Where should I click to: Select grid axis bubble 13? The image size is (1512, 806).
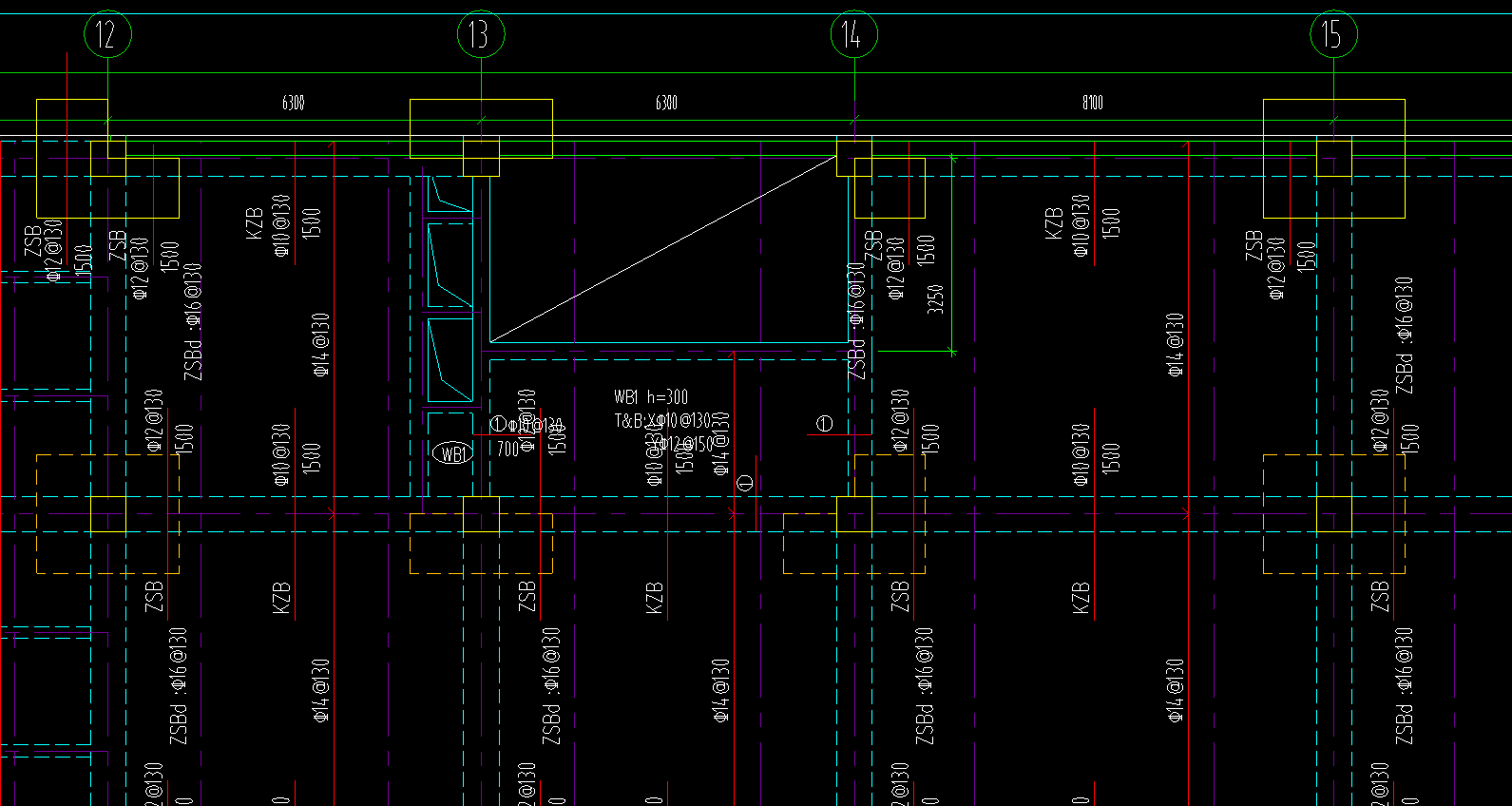coord(481,35)
